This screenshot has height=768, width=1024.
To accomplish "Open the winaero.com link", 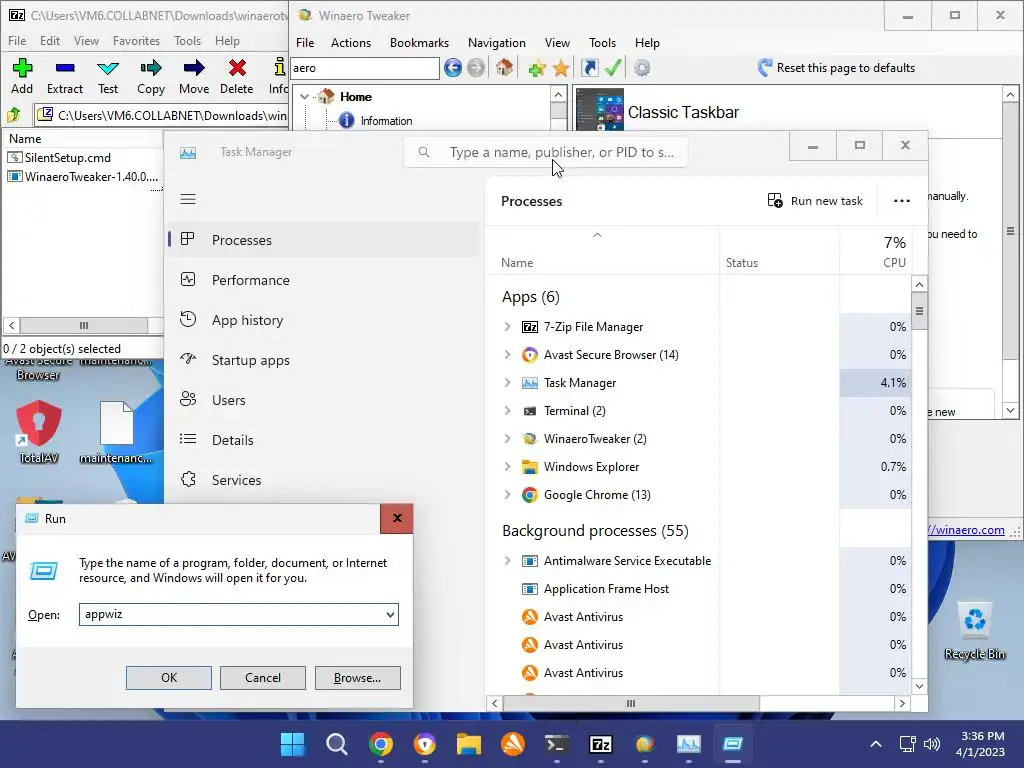I will click(966, 530).
